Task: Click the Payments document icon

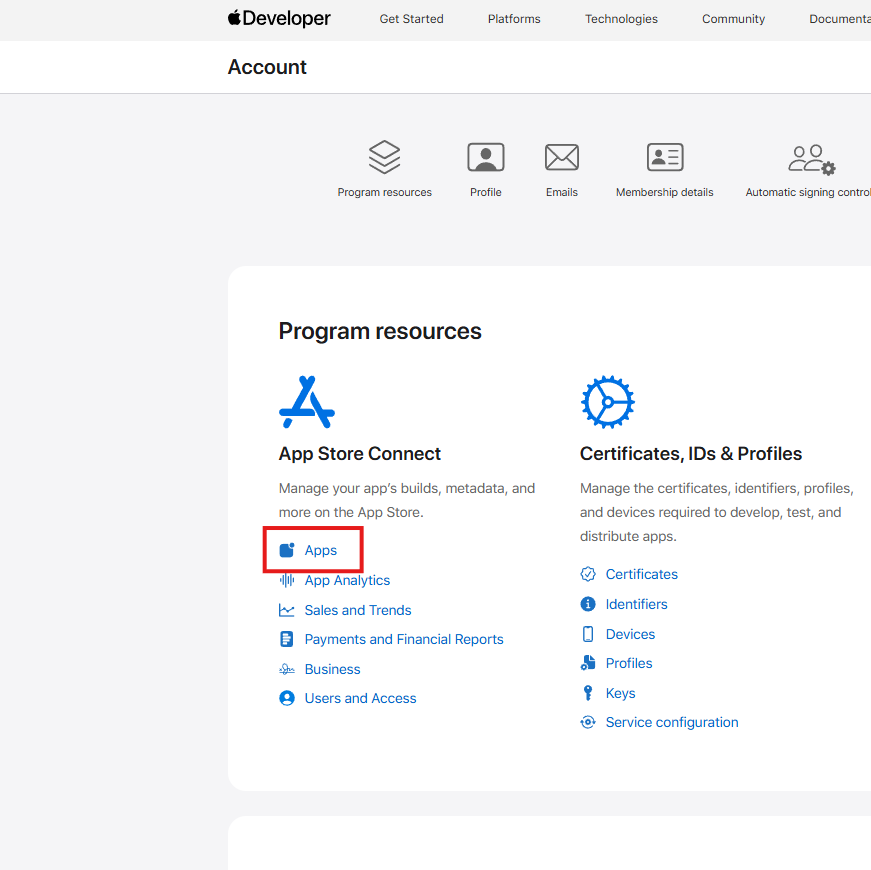Action: (x=287, y=639)
